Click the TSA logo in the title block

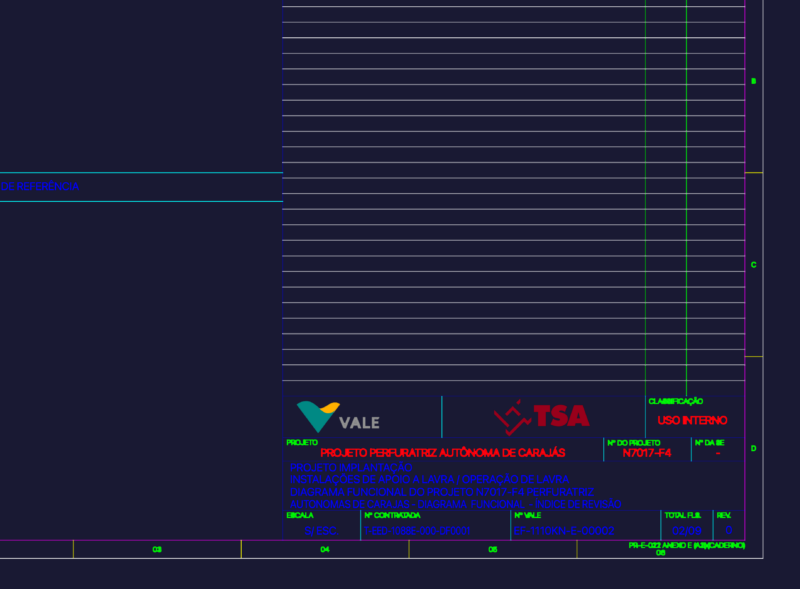click(x=542, y=417)
